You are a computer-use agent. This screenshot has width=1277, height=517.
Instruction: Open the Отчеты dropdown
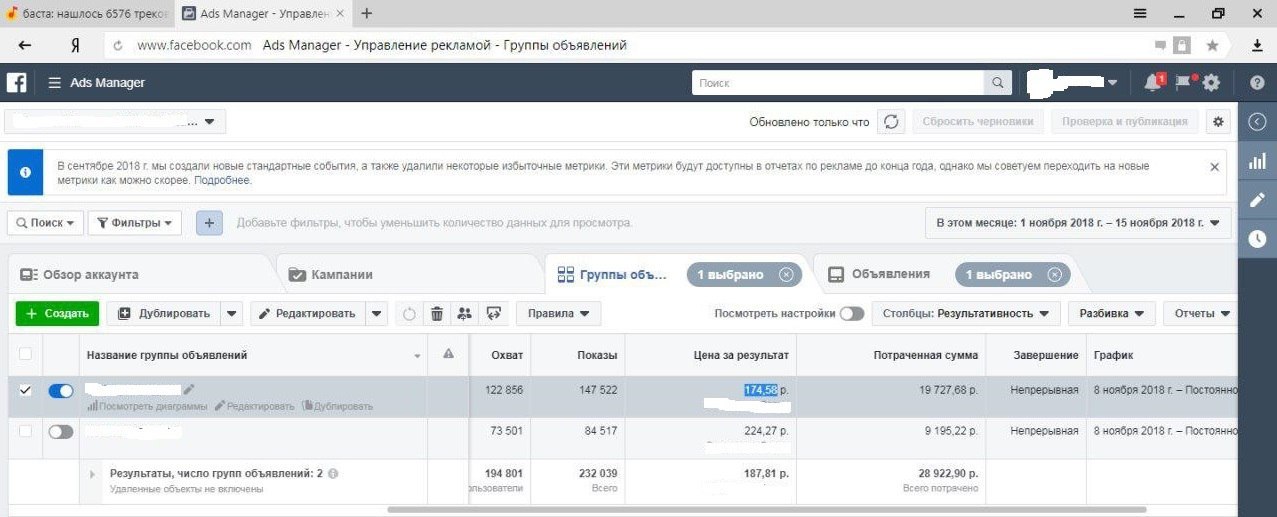[1201, 314]
